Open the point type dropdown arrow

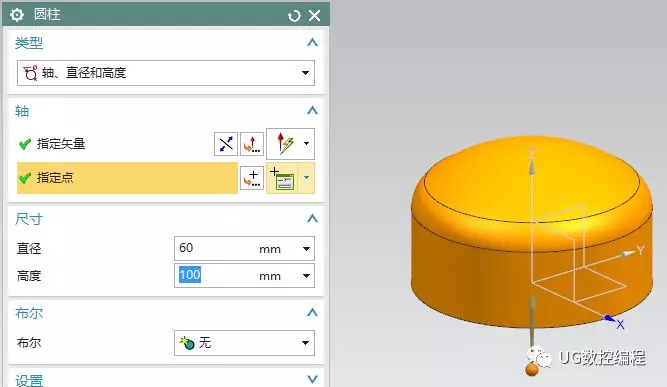coord(307,178)
